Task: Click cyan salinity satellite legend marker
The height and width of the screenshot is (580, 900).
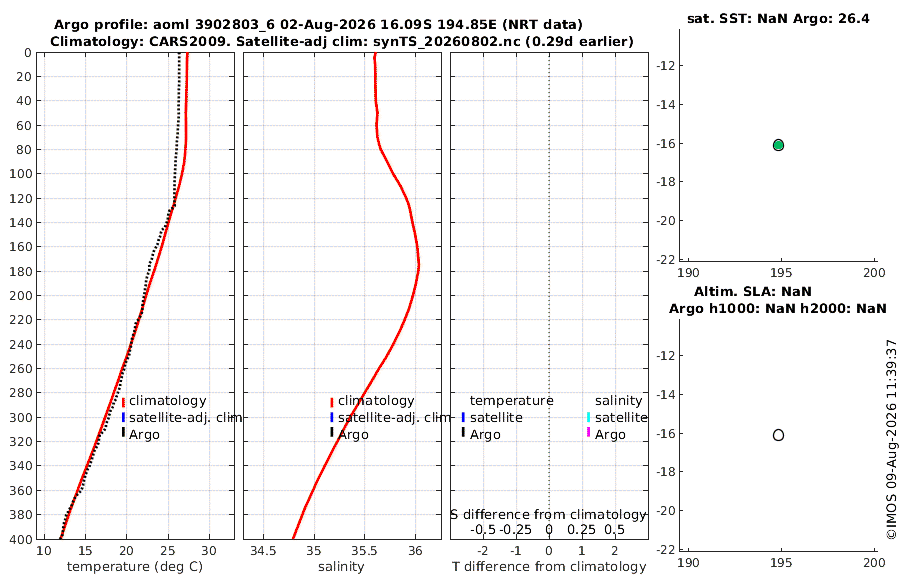Action: [588, 417]
